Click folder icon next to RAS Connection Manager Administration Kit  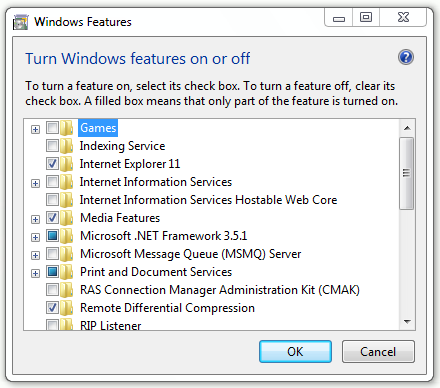click(x=67, y=290)
